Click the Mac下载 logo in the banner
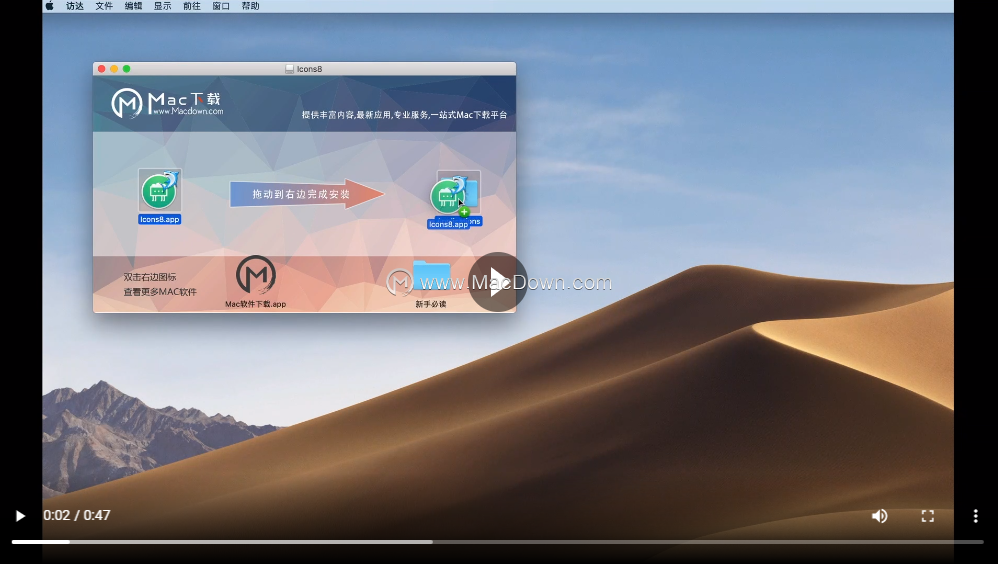998x565 pixels. click(x=167, y=102)
